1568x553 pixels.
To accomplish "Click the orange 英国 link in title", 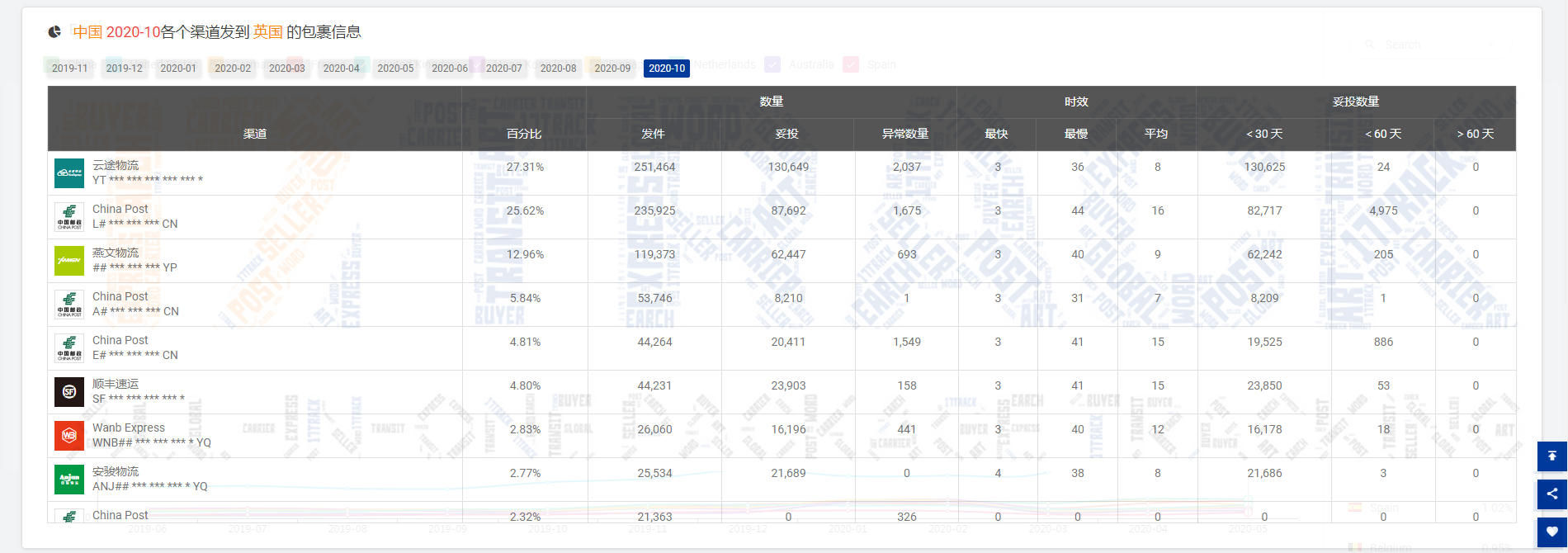I will click(267, 32).
